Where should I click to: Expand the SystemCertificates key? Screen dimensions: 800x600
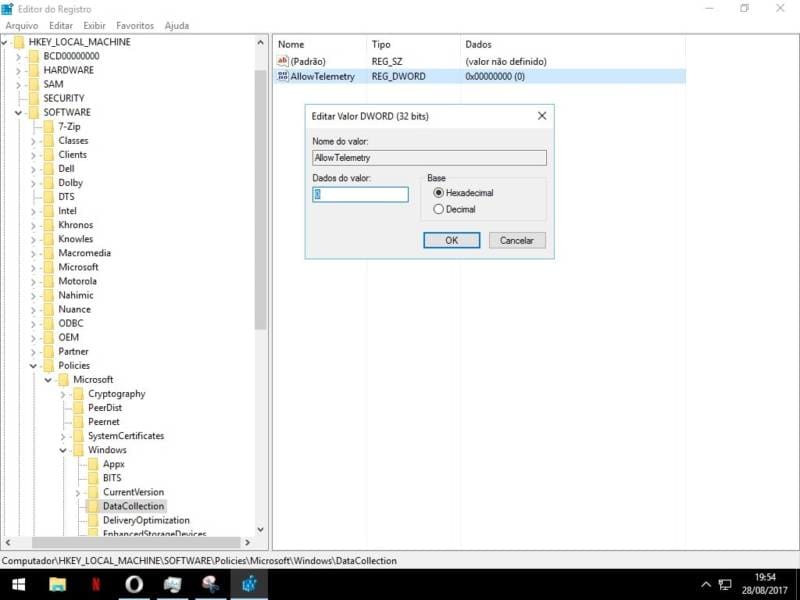click(63, 437)
